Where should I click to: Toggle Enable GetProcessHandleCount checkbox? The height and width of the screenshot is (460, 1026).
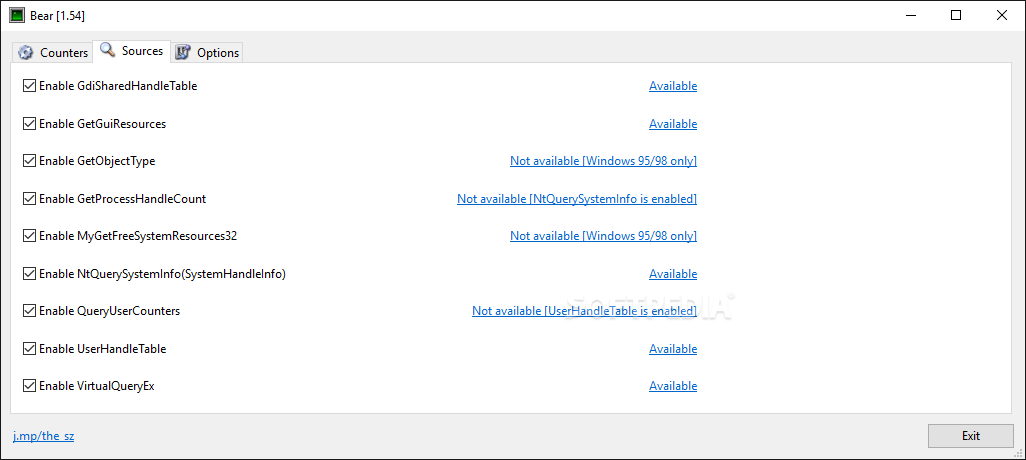pyautogui.click(x=29, y=199)
